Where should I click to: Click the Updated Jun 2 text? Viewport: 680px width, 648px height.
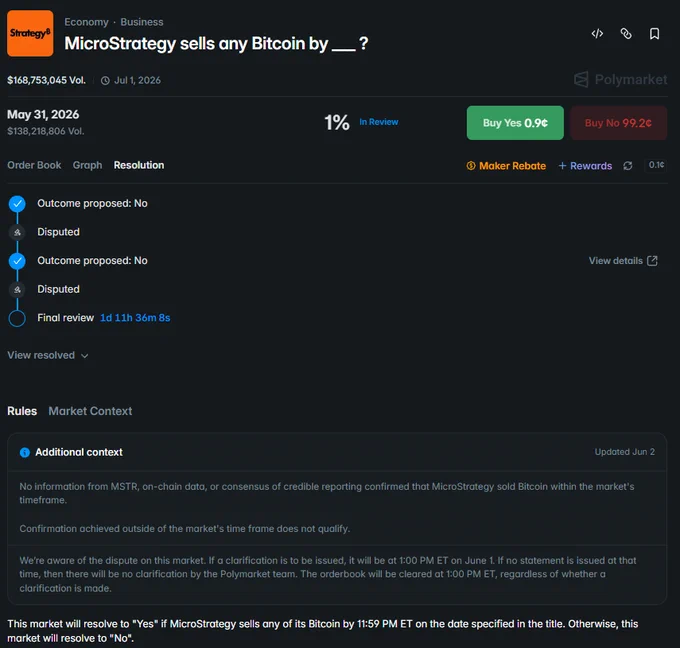[x=624, y=452]
